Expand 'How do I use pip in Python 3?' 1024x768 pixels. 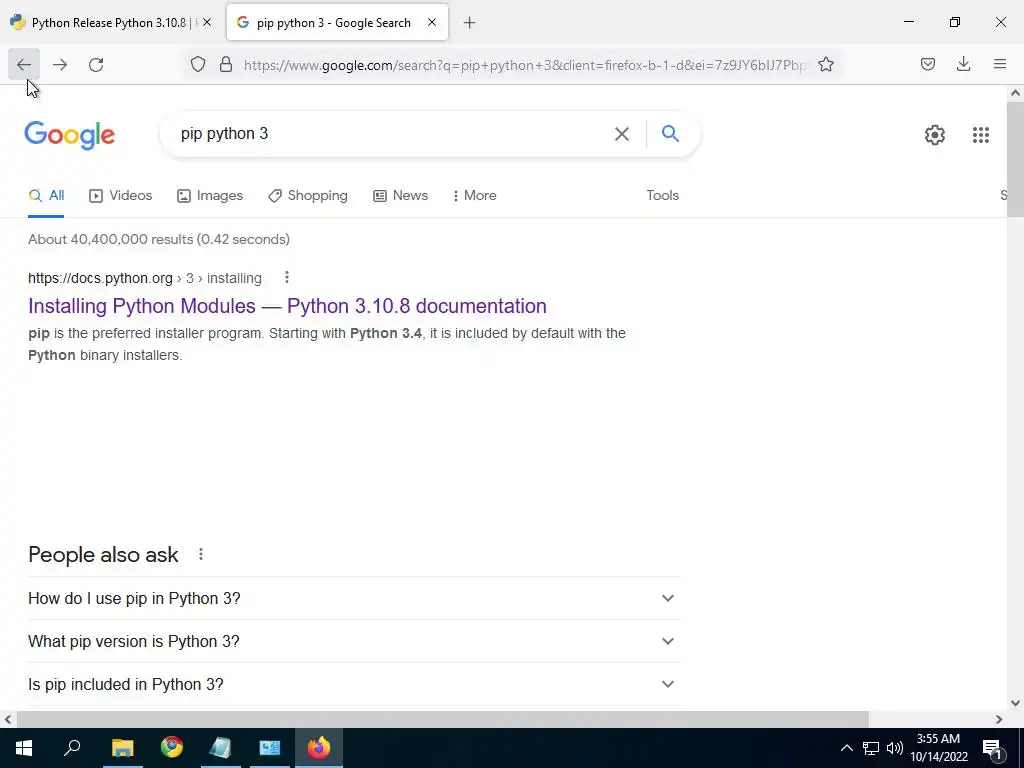click(x=354, y=598)
